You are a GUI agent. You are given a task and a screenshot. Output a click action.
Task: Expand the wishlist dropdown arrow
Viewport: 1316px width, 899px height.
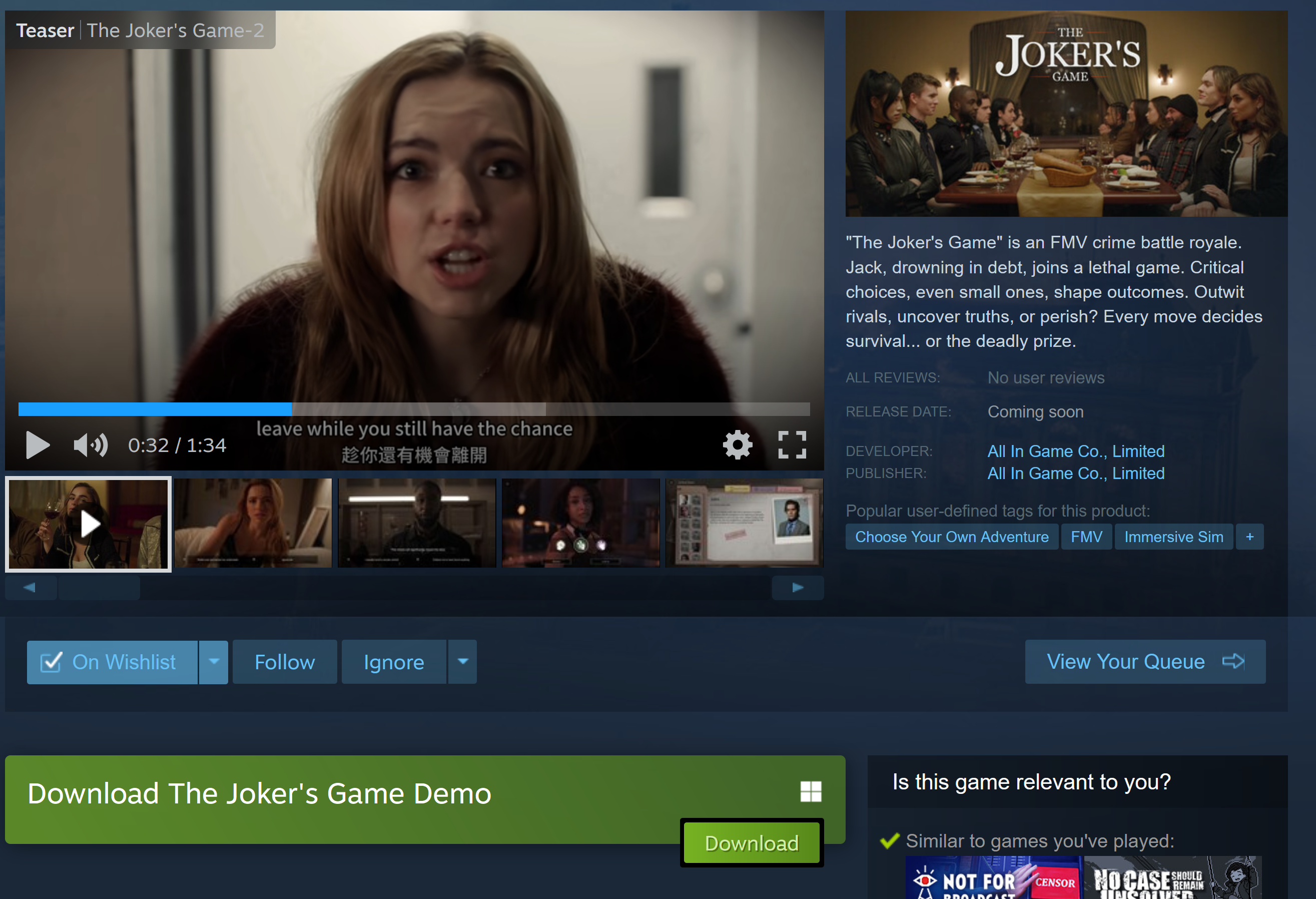click(x=214, y=662)
